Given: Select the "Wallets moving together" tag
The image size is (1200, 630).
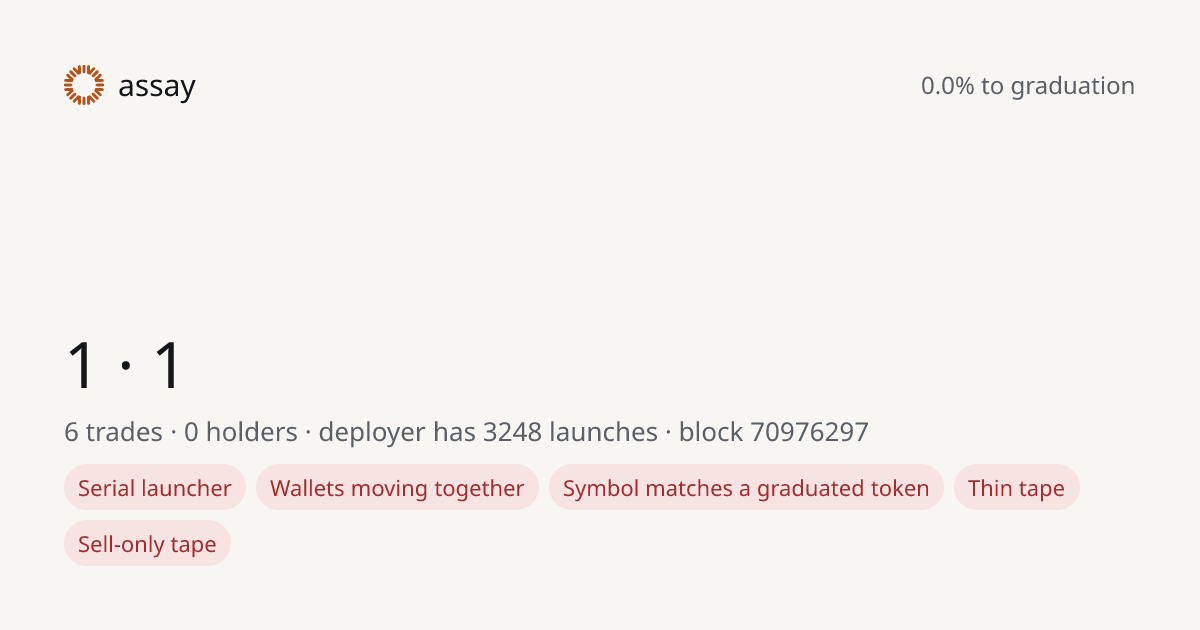Looking at the screenshot, I should tap(397, 488).
